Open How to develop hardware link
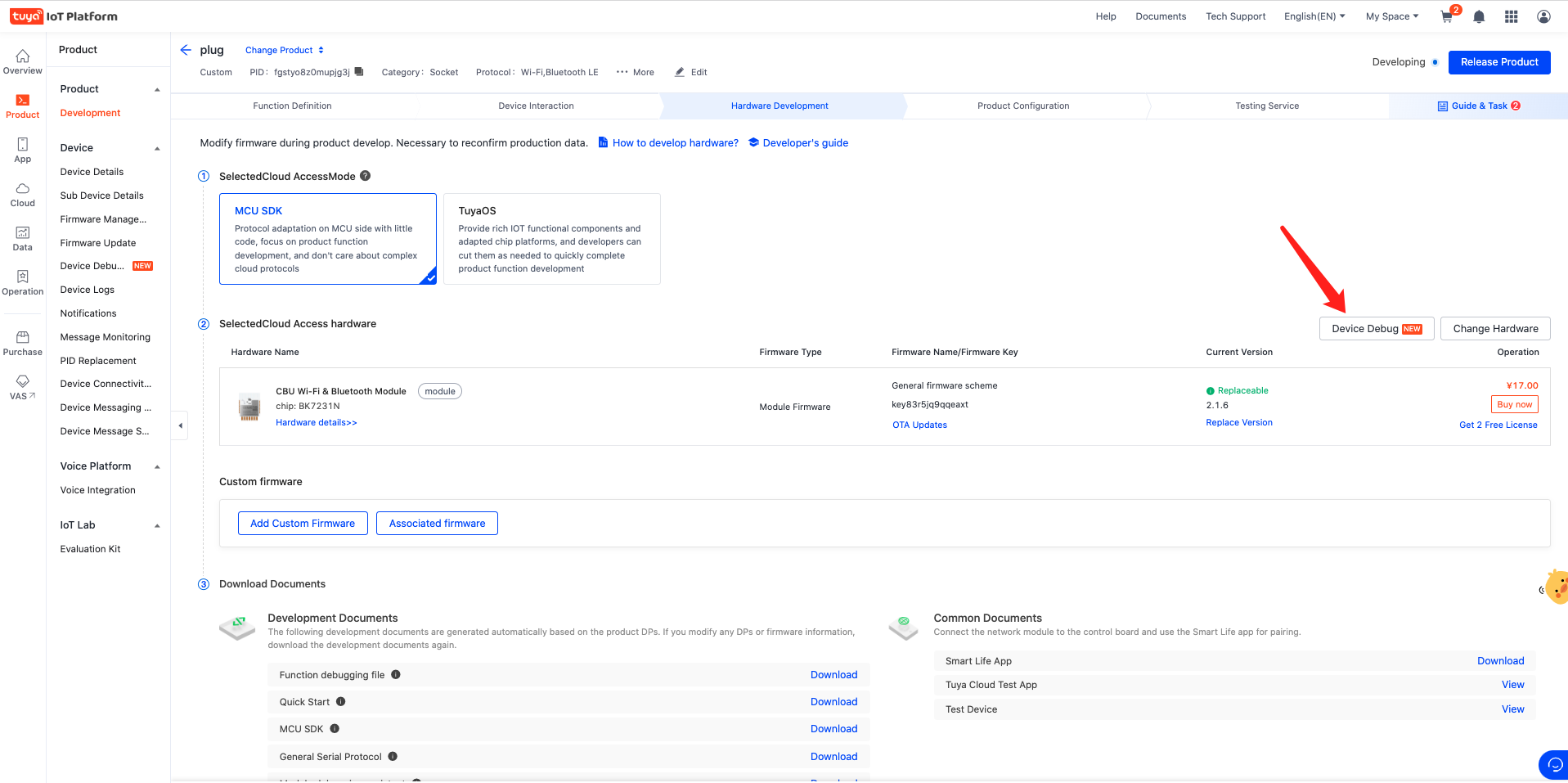The width and height of the screenshot is (1568, 783). pos(668,142)
